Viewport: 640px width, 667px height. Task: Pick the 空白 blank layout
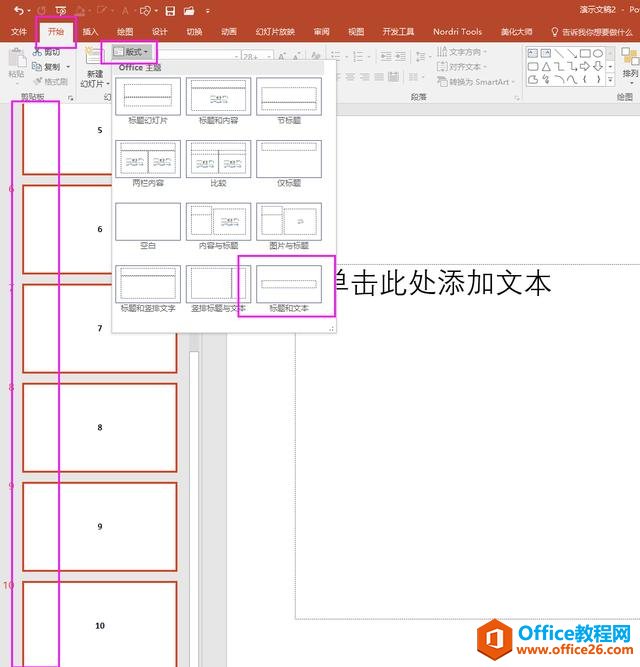click(147, 221)
